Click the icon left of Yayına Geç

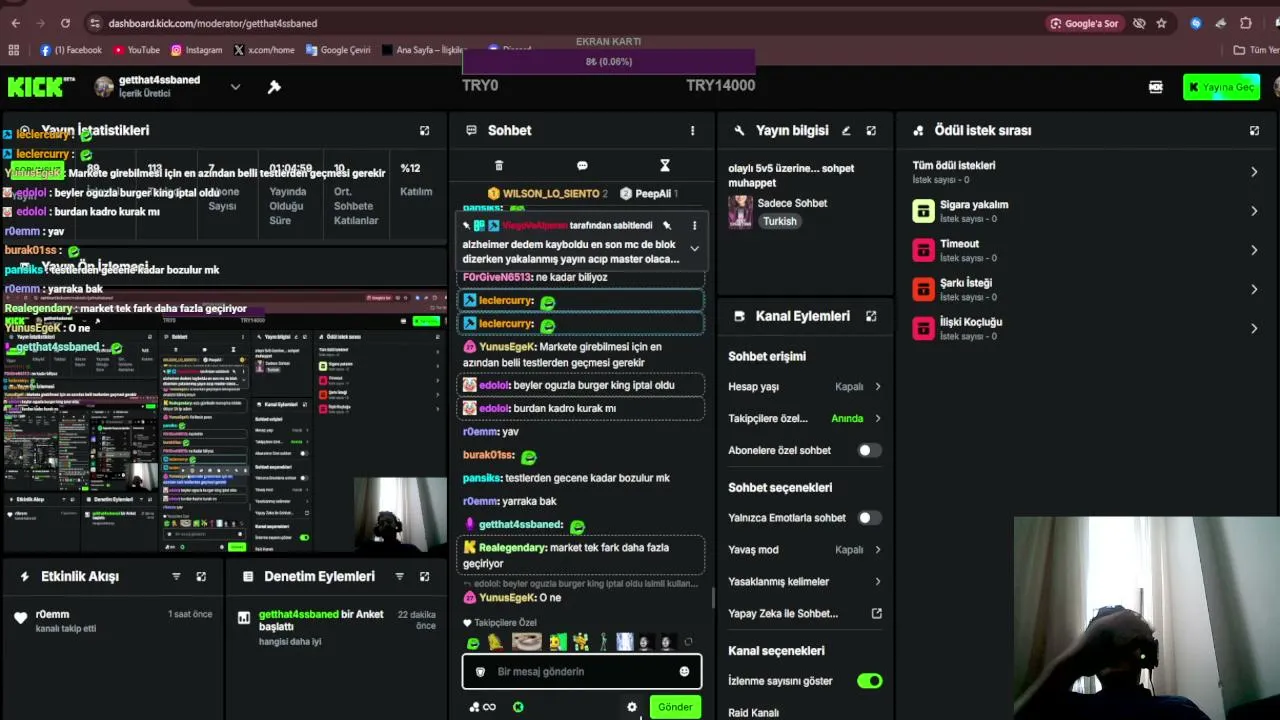click(1156, 87)
